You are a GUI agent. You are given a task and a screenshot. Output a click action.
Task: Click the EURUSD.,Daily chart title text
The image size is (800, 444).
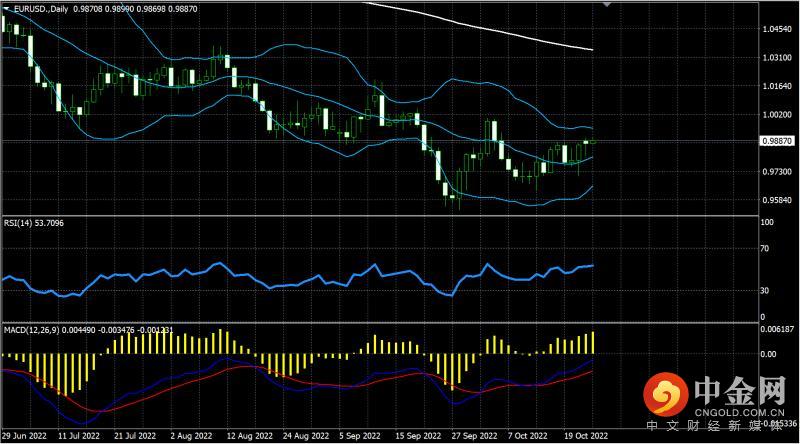pyautogui.click(x=41, y=9)
